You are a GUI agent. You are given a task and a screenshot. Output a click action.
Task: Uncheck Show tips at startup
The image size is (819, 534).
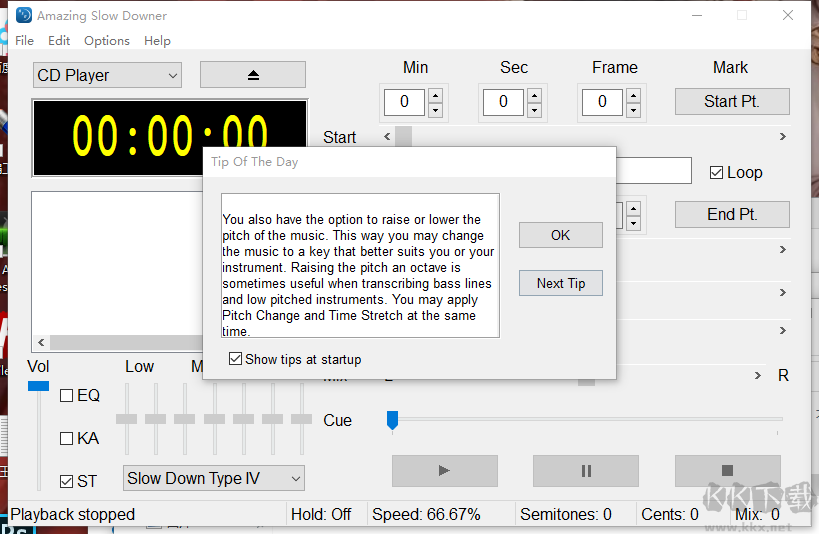click(236, 359)
